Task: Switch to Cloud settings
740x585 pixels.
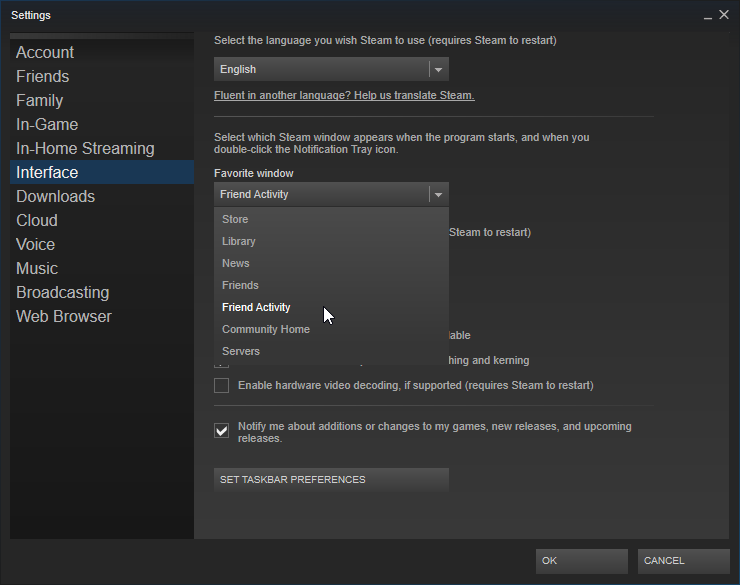Action: tap(102, 220)
